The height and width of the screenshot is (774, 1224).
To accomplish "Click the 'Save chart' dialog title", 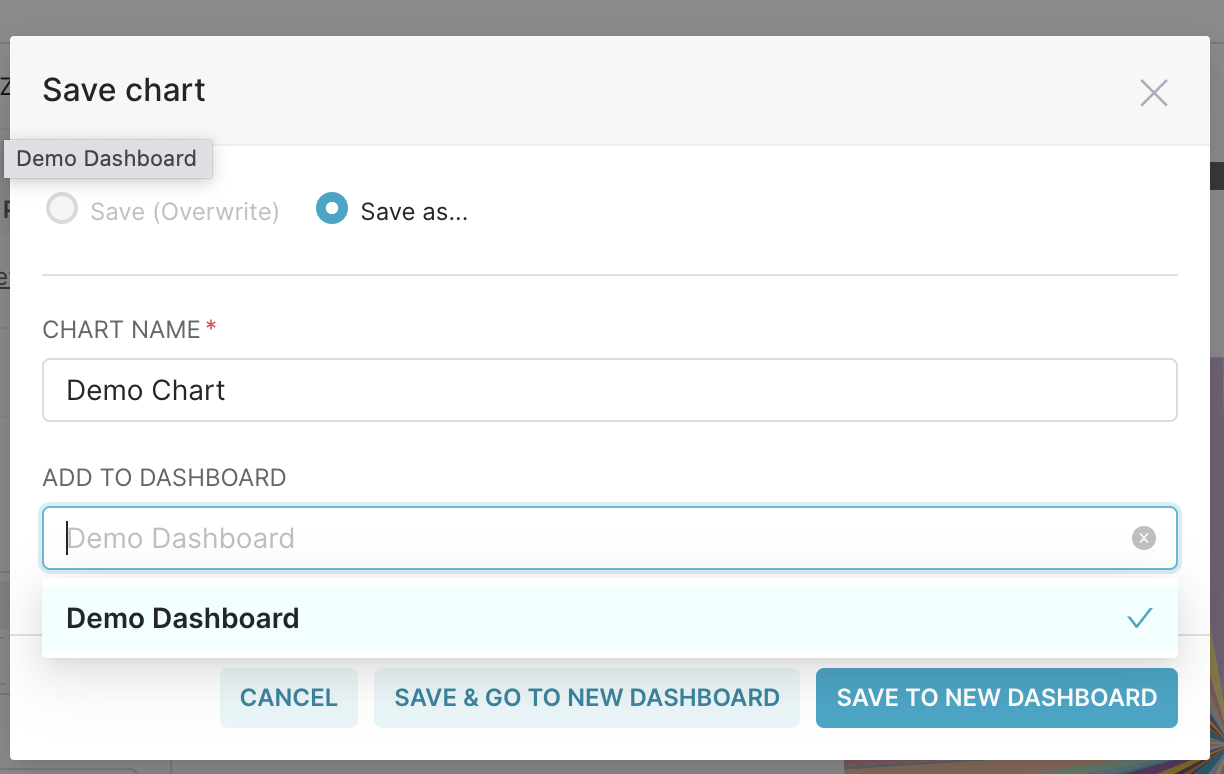I will tap(123, 90).
